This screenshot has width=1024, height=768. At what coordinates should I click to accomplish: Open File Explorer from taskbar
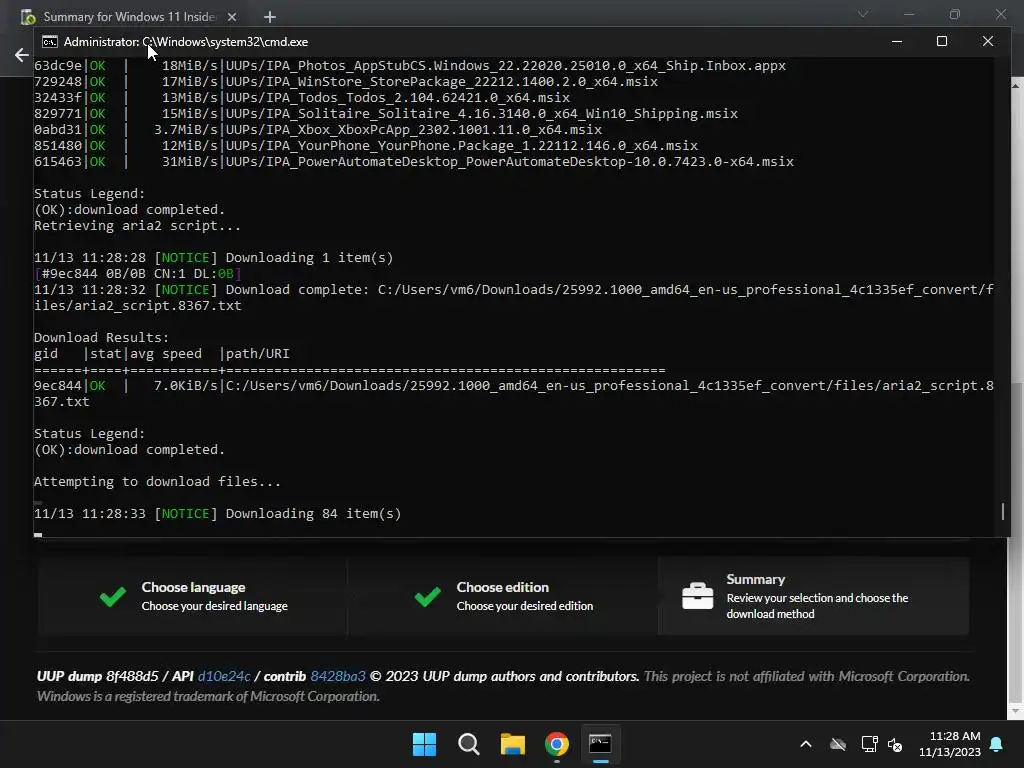pyautogui.click(x=513, y=744)
